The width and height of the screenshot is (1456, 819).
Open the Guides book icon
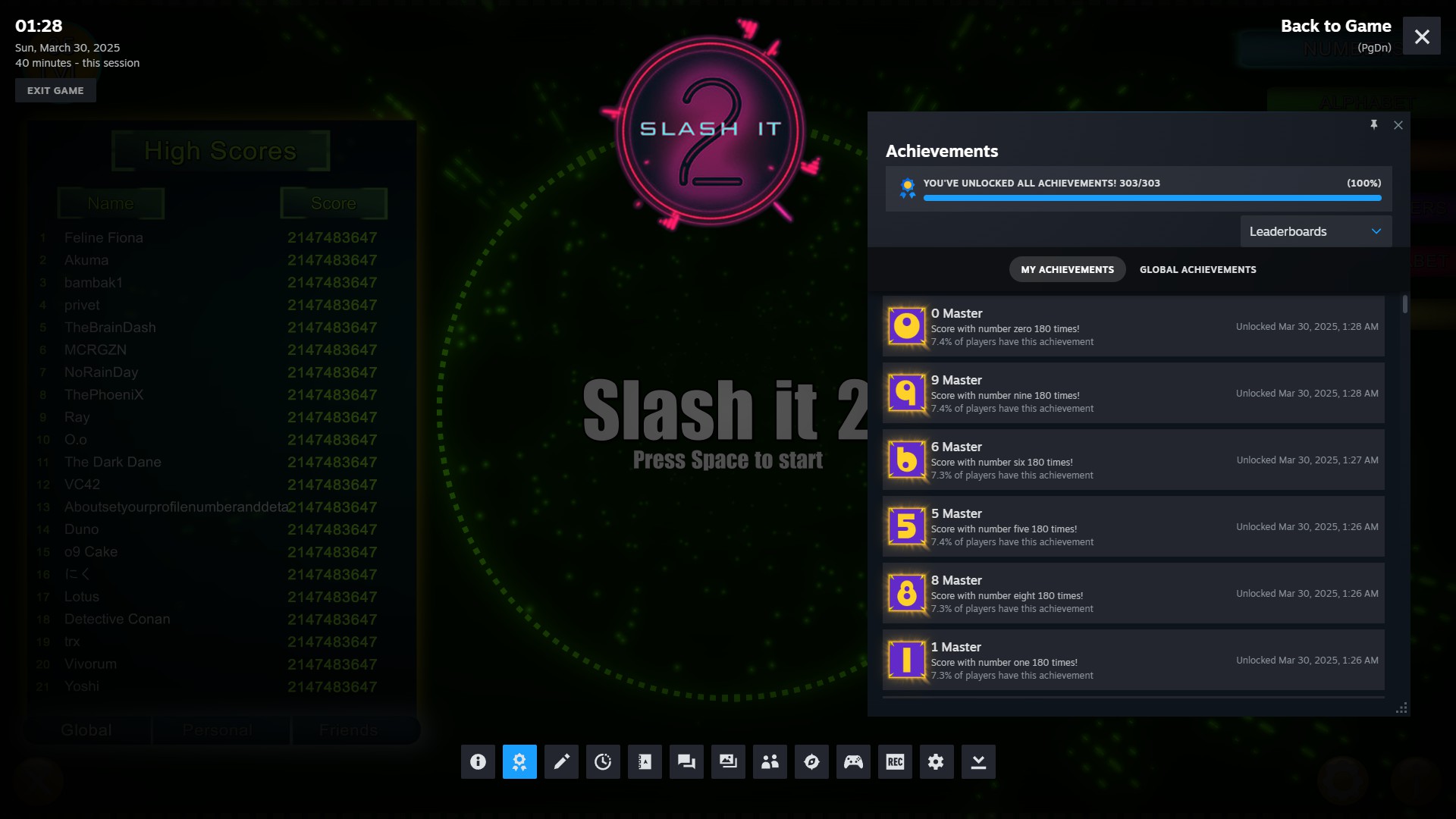point(645,761)
